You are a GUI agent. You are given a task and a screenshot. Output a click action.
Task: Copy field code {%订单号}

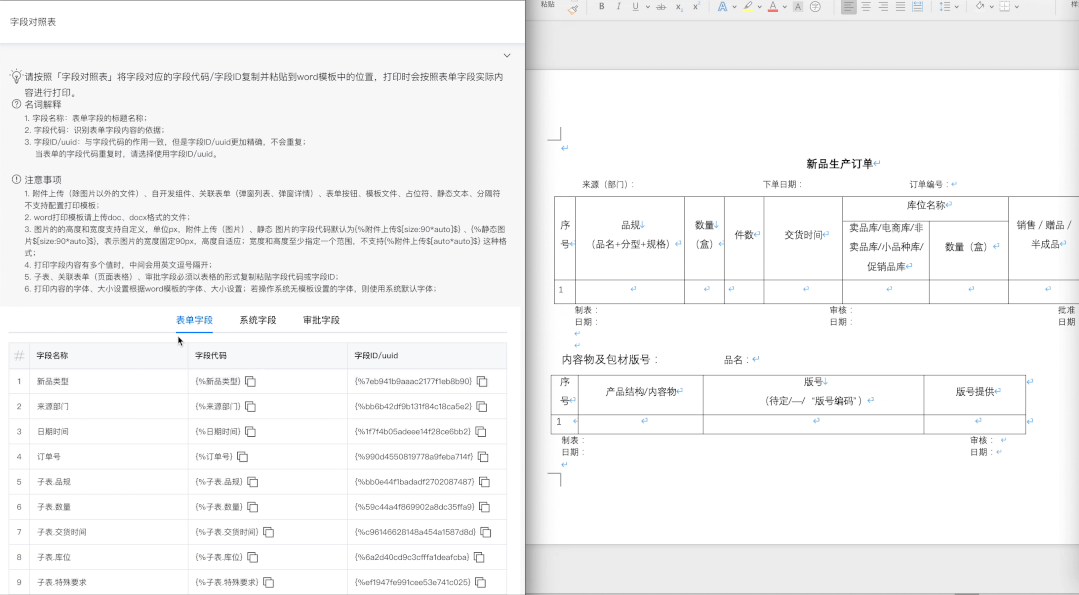[242, 457]
